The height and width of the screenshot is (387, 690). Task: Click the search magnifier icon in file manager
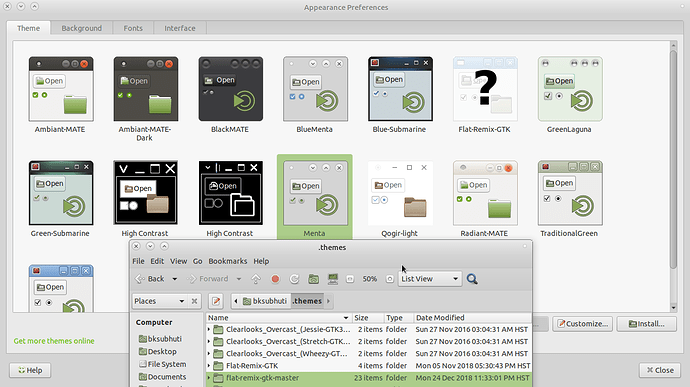(x=472, y=279)
